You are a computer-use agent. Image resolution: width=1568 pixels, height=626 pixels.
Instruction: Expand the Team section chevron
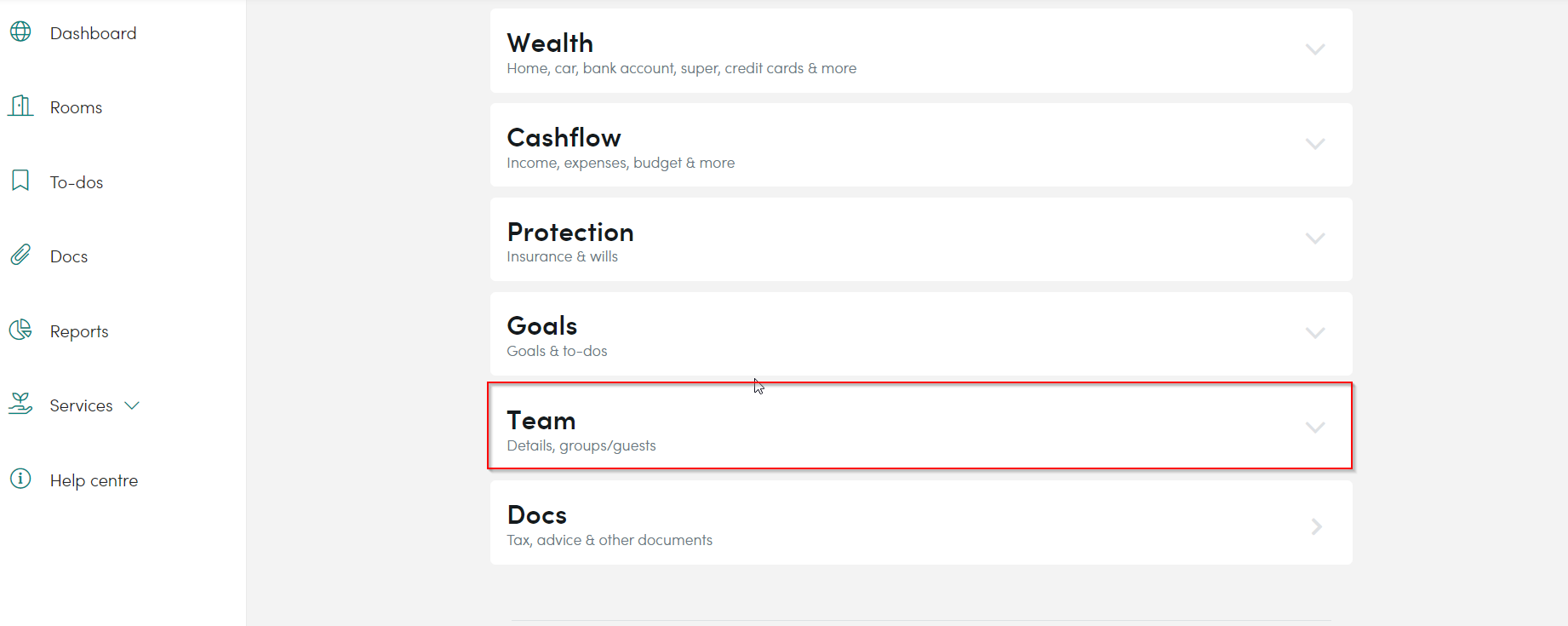tap(1315, 428)
